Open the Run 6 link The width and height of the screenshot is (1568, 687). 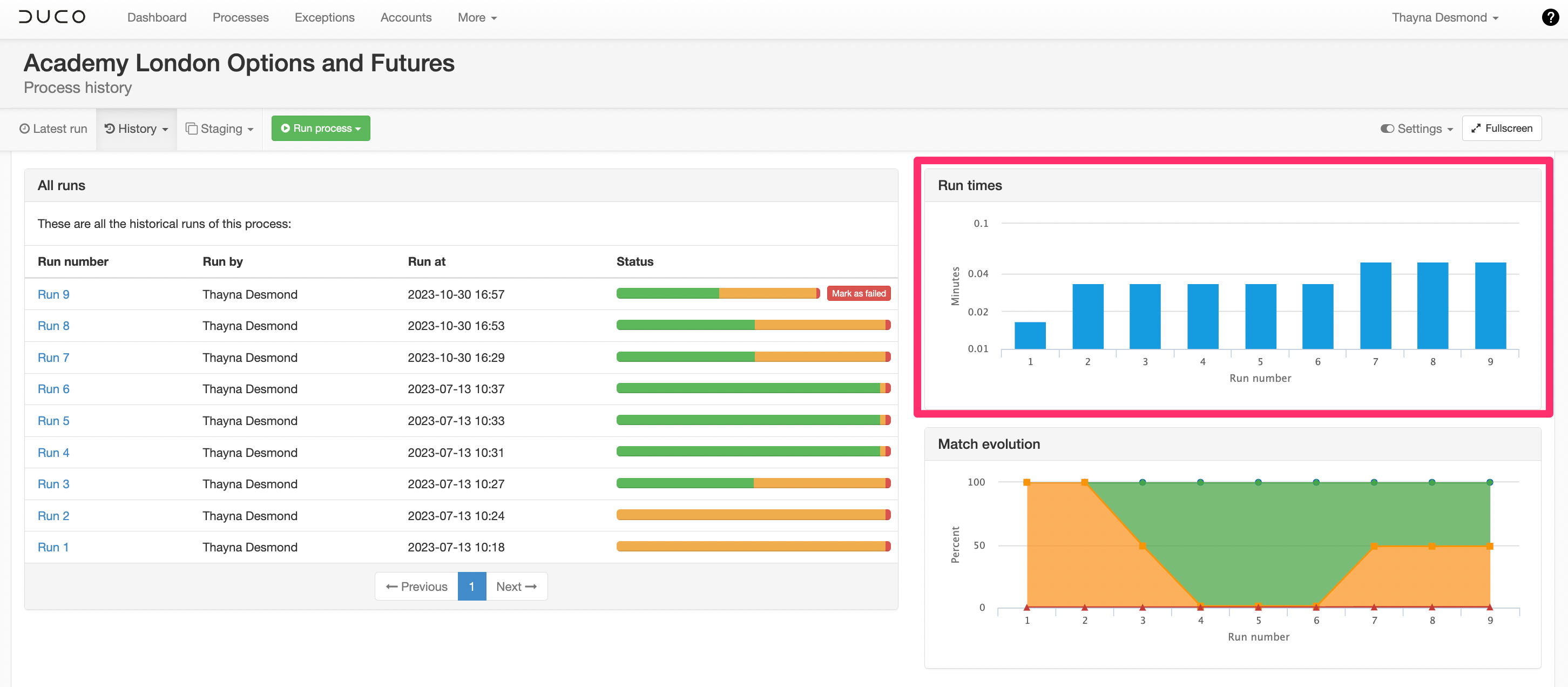(x=53, y=388)
